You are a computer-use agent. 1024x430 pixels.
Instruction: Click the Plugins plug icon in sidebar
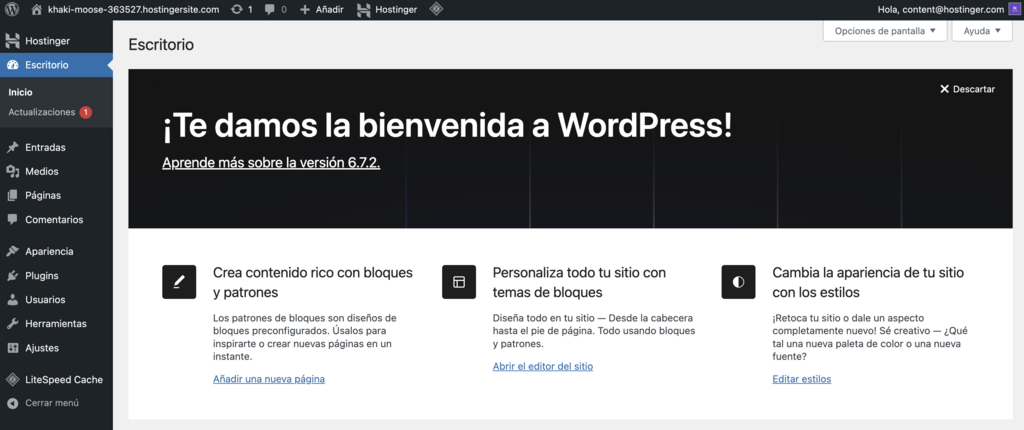[12, 276]
